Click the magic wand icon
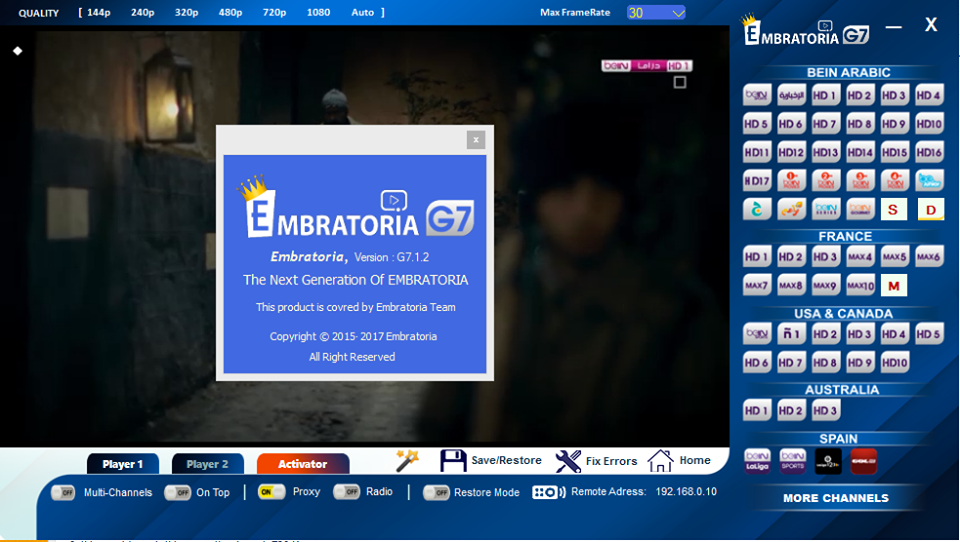The width and height of the screenshot is (960, 542). tap(407, 461)
